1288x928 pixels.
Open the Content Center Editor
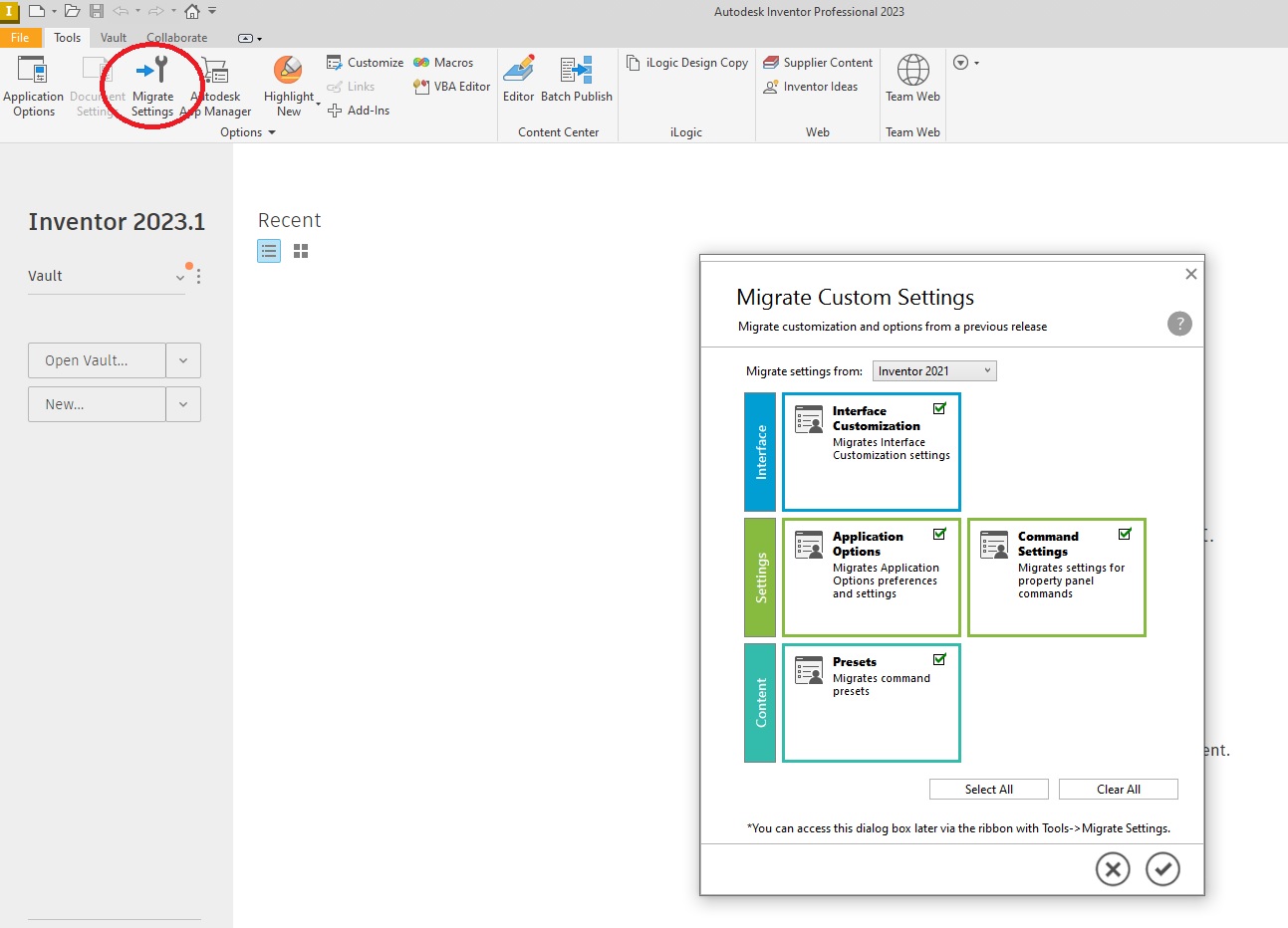(x=518, y=80)
